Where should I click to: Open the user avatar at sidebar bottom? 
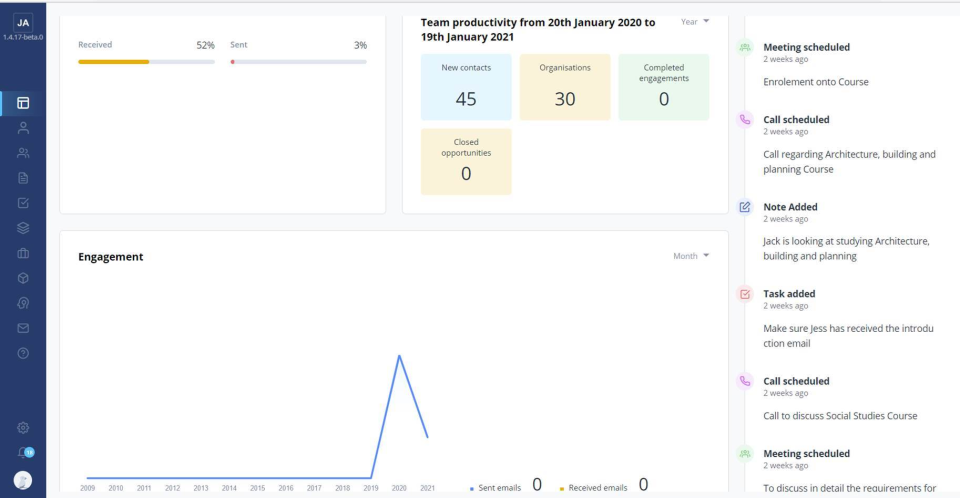(x=23, y=480)
